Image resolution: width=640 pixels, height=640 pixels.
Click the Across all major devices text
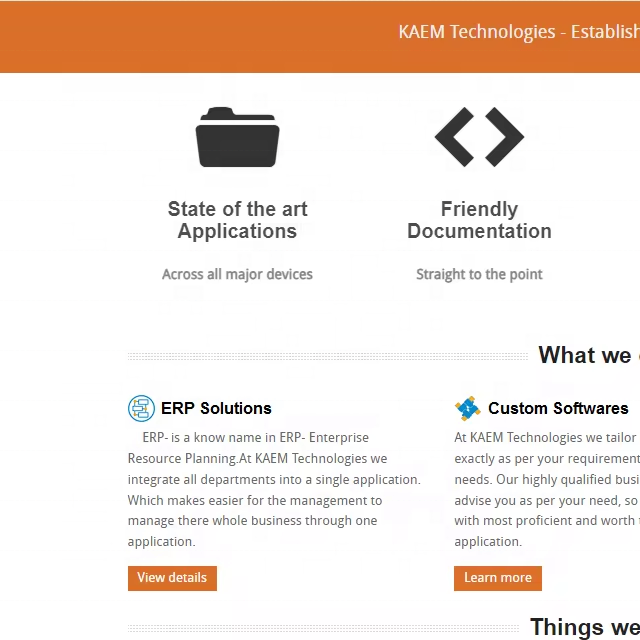[238, 274]
